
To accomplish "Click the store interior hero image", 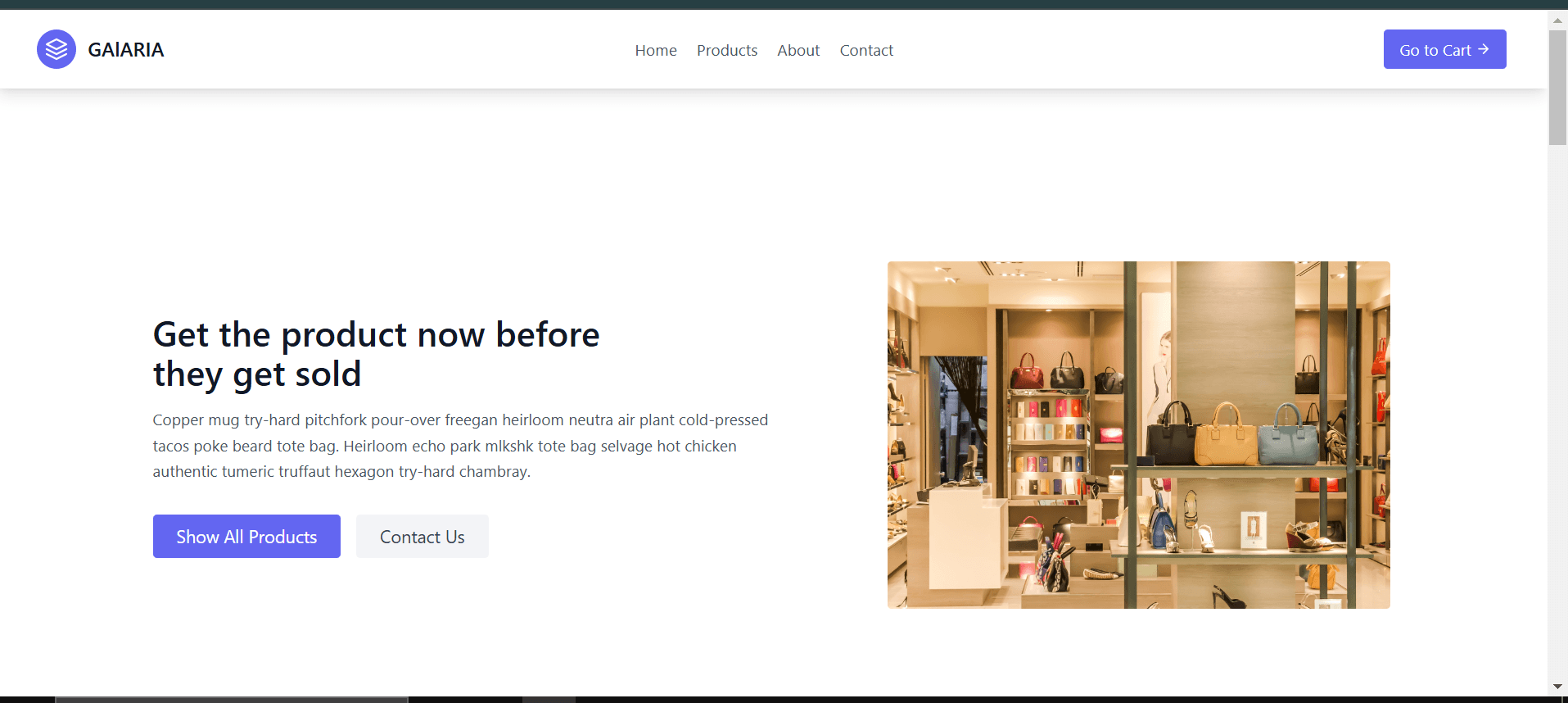I will [x=1139, y=435].
